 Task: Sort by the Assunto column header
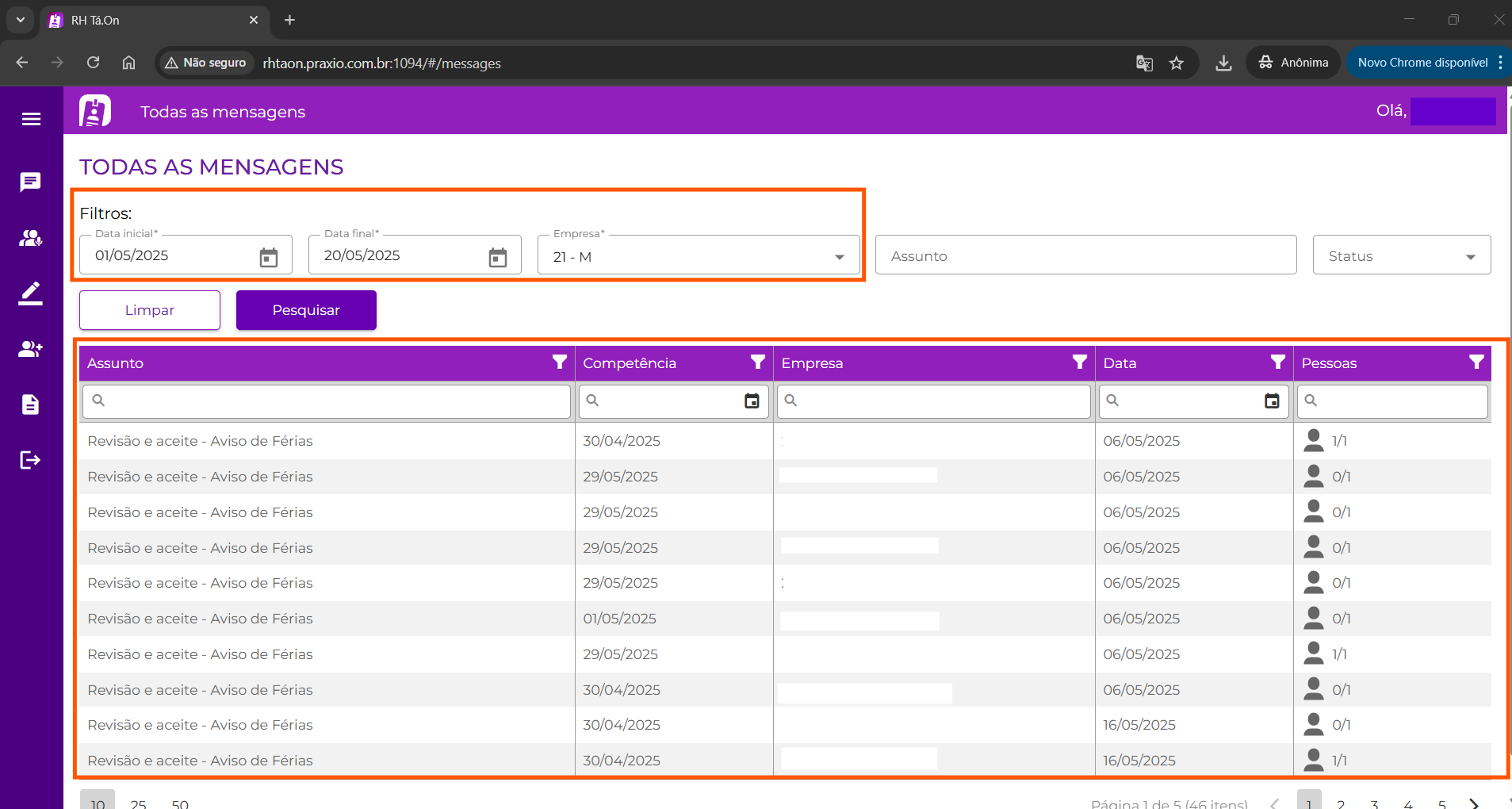[x=116, y=363]
